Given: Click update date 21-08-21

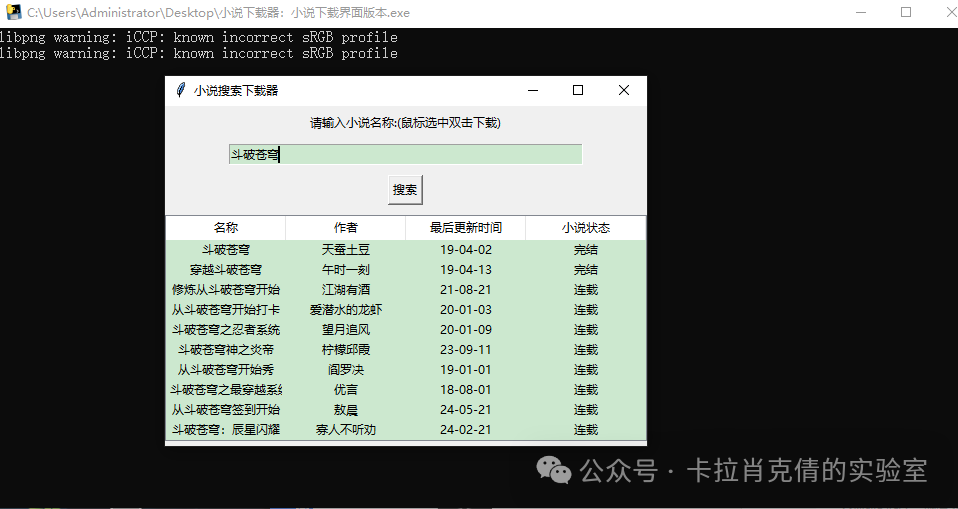Looking at the screenshot, I should 466,290.
